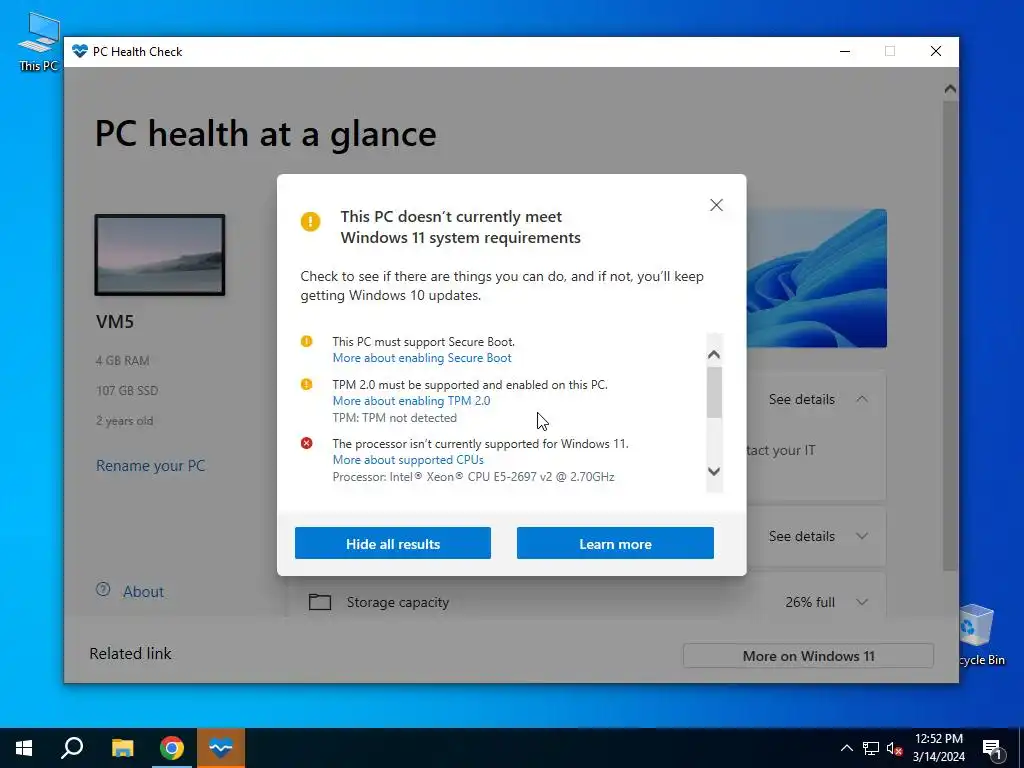Click the TPM 2.0 yellow warning icon
Image resolution: width=1024 pixels, height=768 pixels.
pyautogui.click(x=306, y=385)
